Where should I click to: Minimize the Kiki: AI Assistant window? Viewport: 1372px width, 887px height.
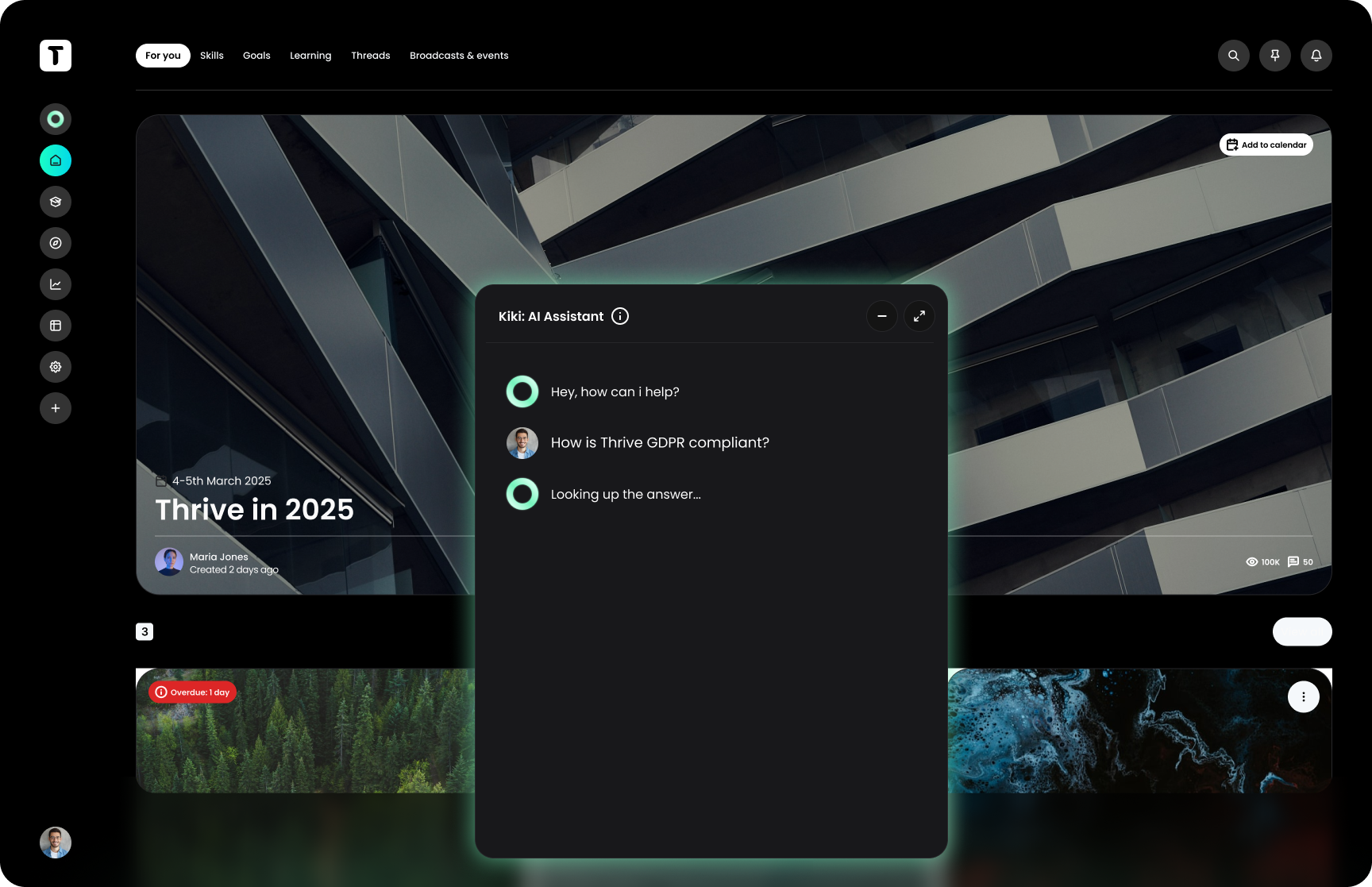[x=882, y=316]
